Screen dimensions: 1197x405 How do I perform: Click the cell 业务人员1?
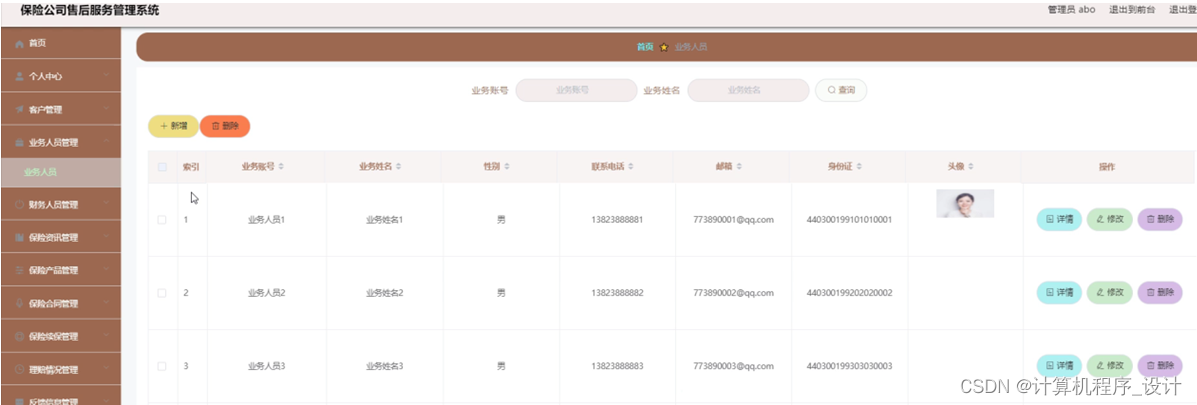pyautogui.click(x=266, y=220)
